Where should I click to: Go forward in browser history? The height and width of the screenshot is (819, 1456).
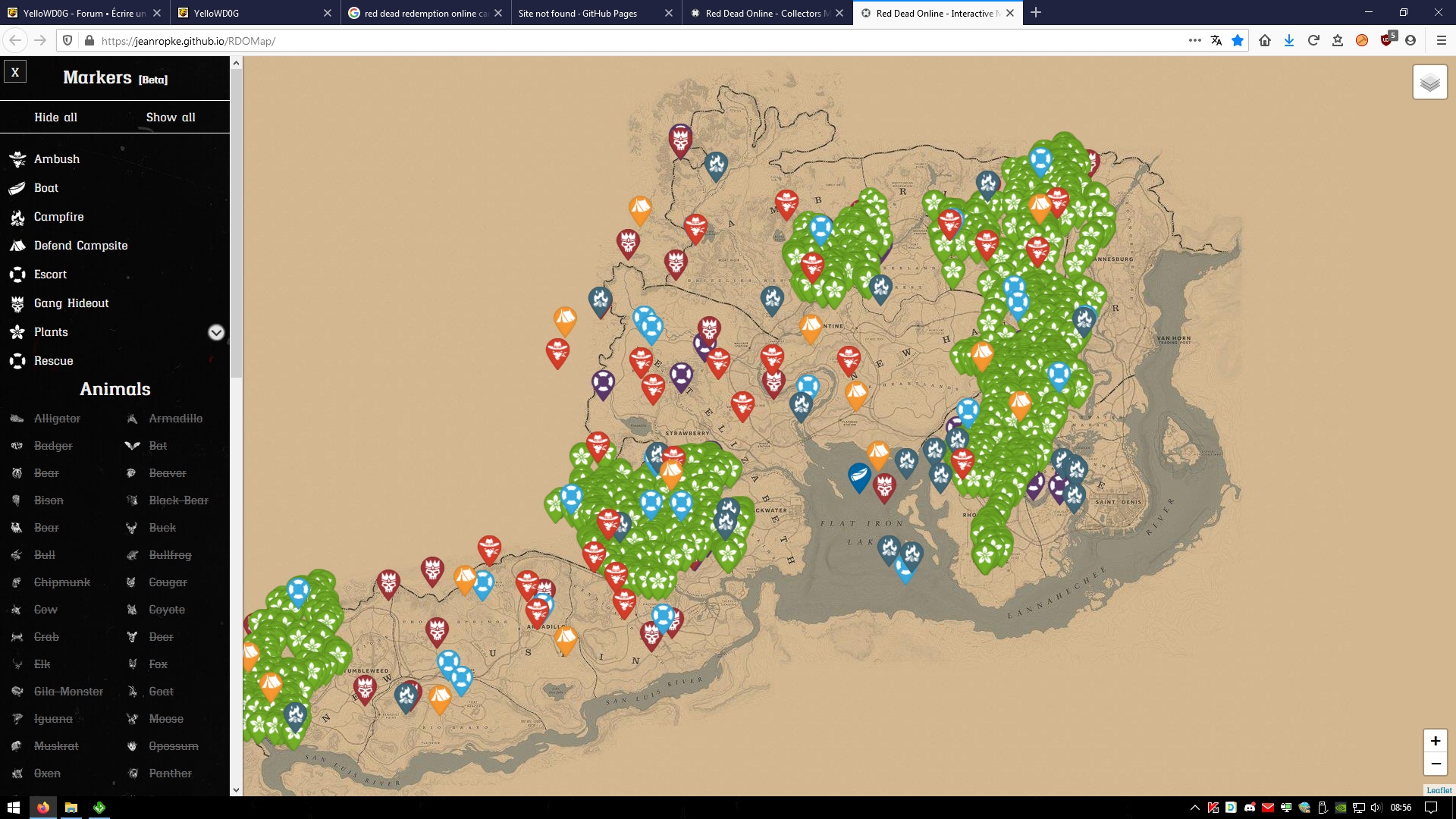(41, 41)
